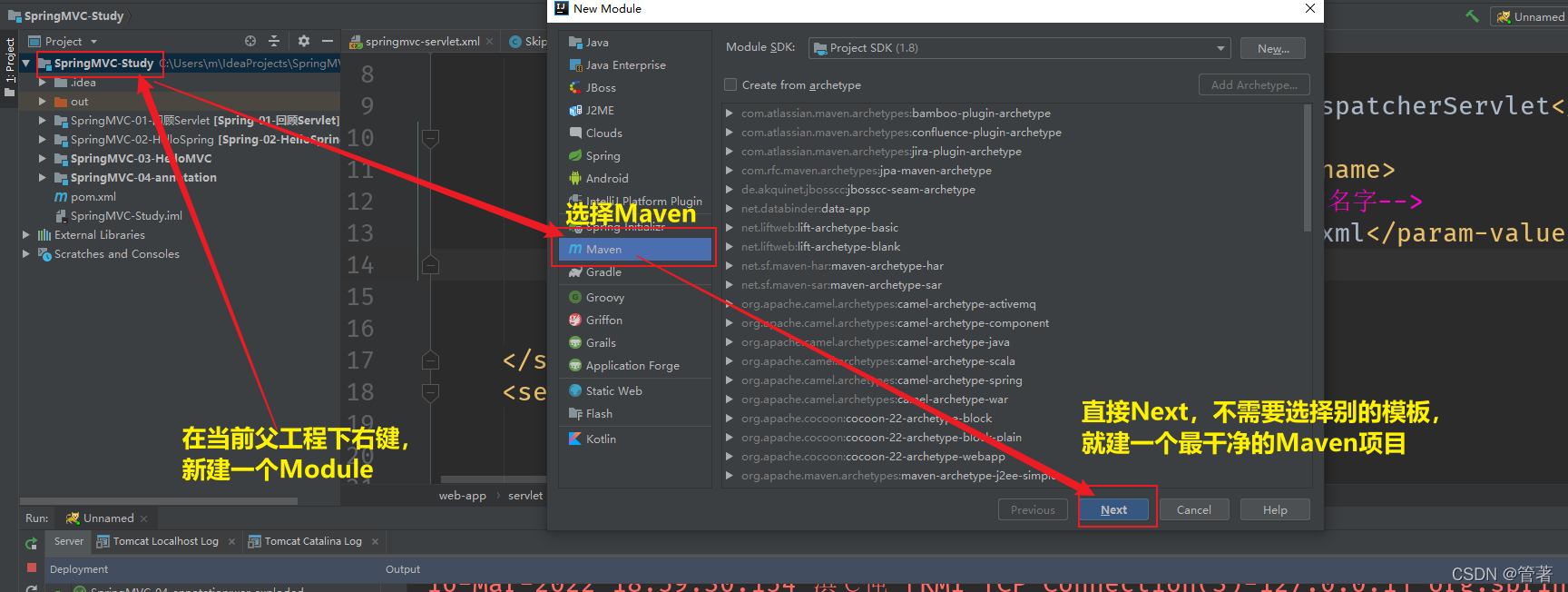Collapse SpringMVC-Study root node

pos(26,64)
